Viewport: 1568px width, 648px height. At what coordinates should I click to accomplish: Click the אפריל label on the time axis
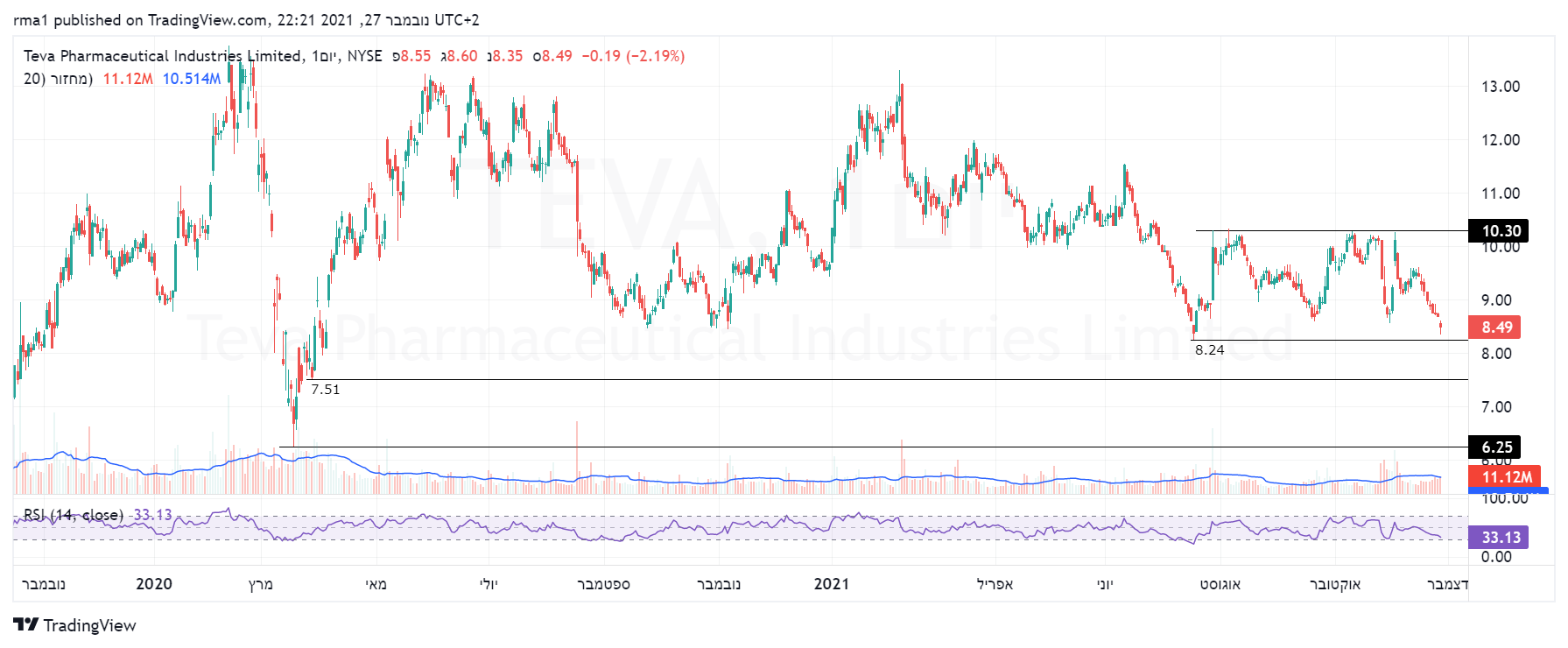coord(995,584)
